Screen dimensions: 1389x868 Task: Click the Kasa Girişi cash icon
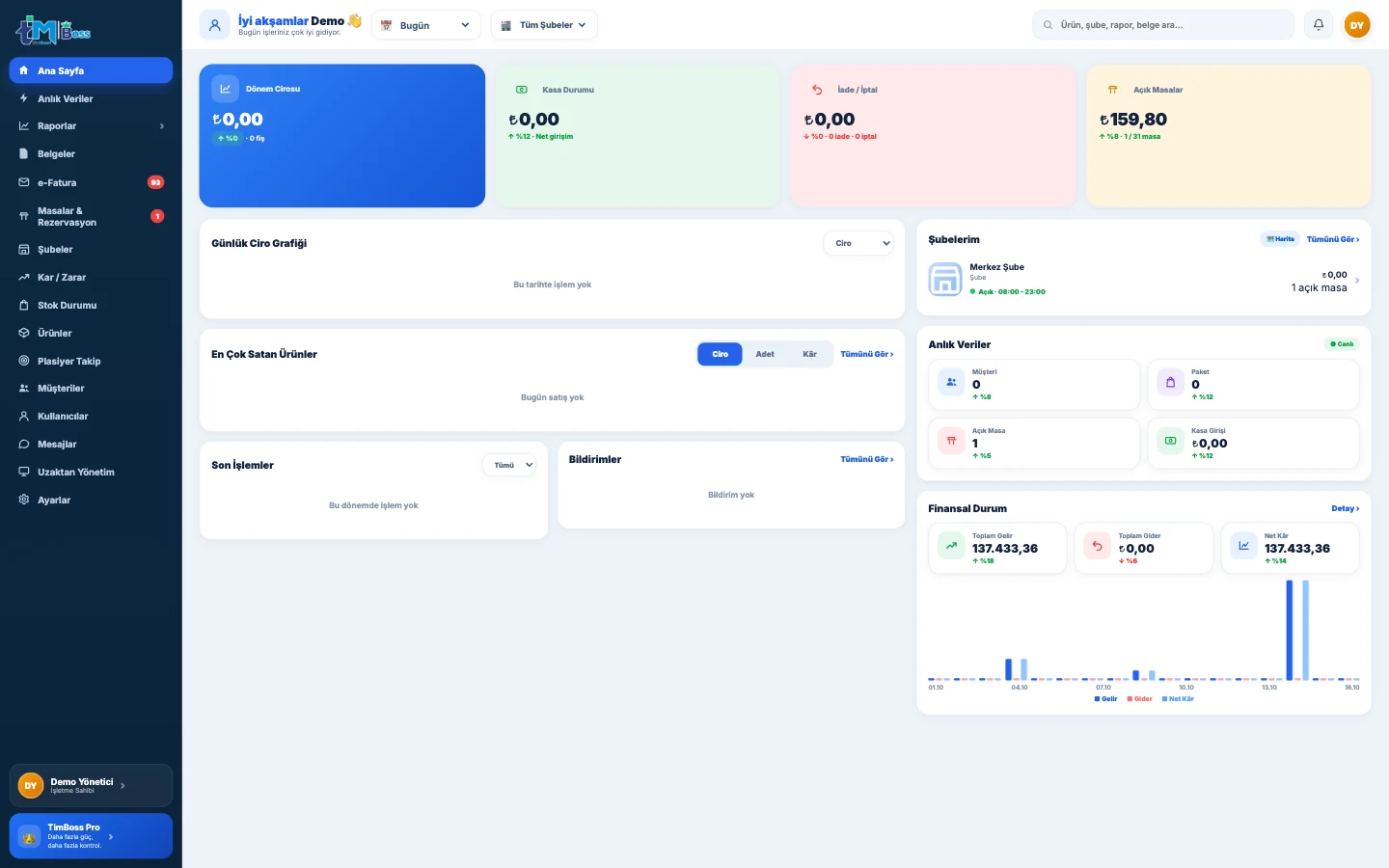pos(1170,442)
